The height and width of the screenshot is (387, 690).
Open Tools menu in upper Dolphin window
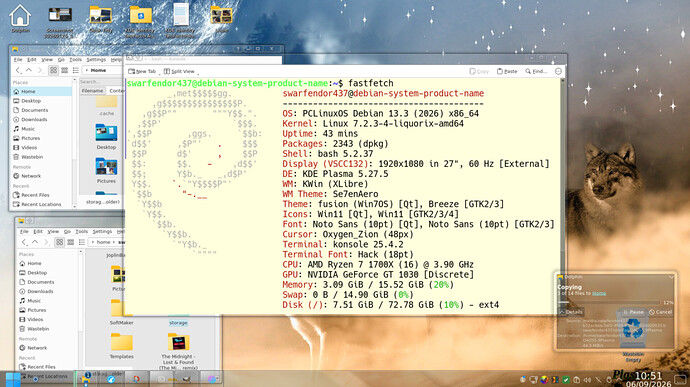coord(75,59)
